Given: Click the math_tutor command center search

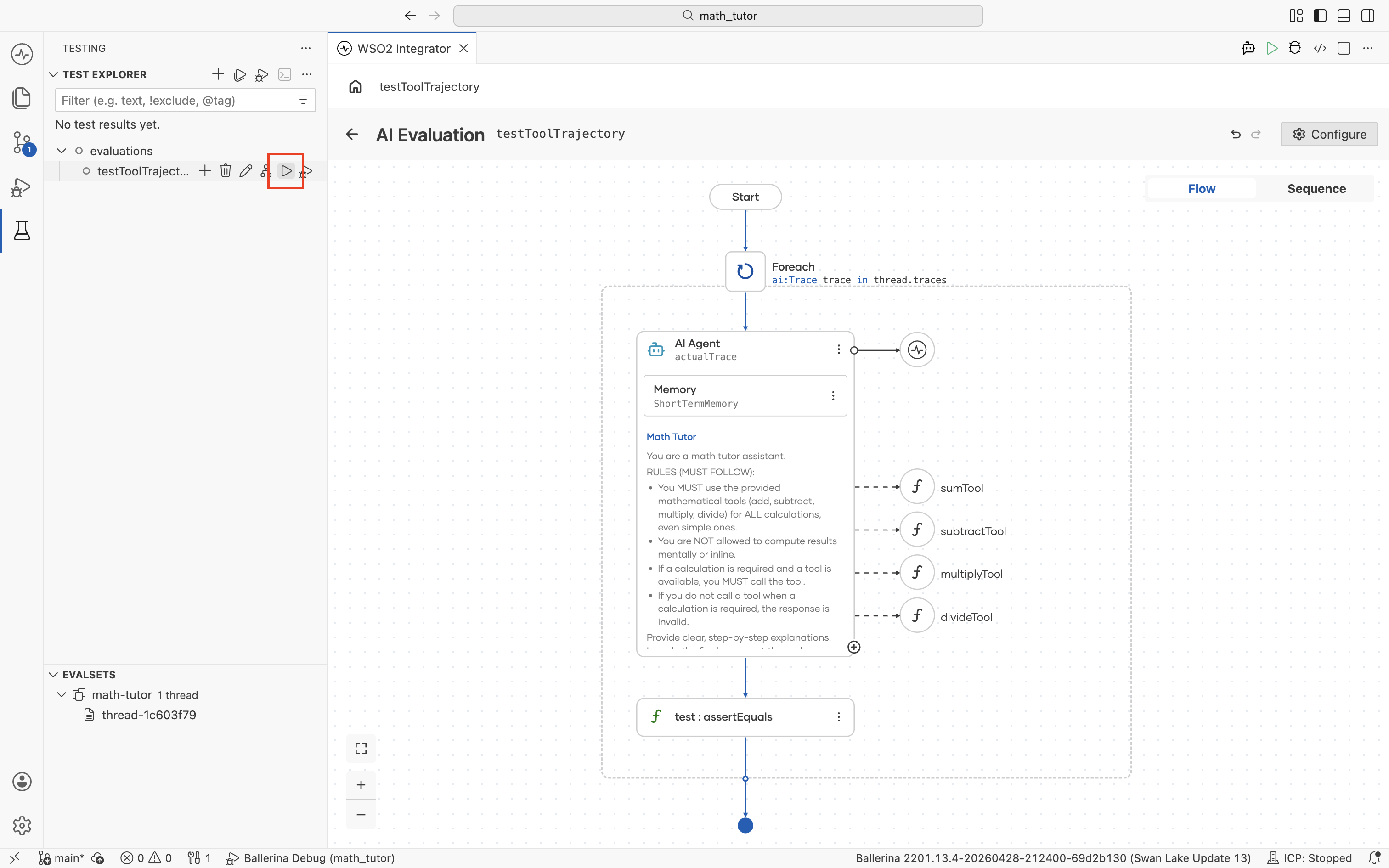Looking at the screenshot, I should pyautogui.click(x=718, y=16).
